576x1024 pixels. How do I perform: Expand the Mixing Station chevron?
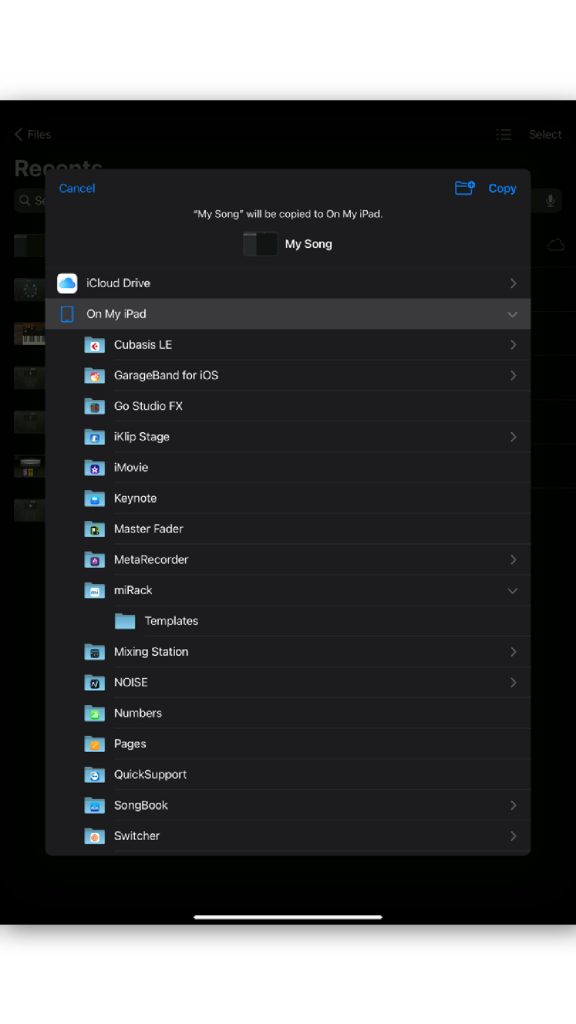513,652
